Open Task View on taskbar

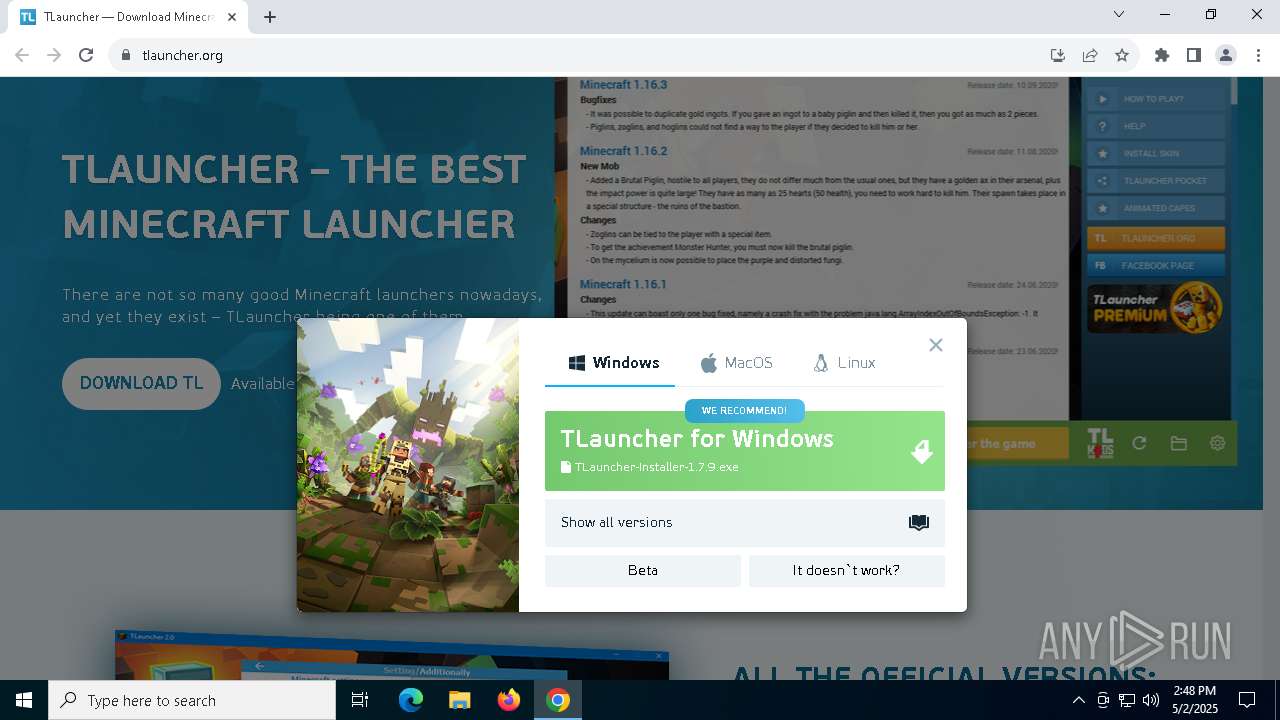[360, 700]
